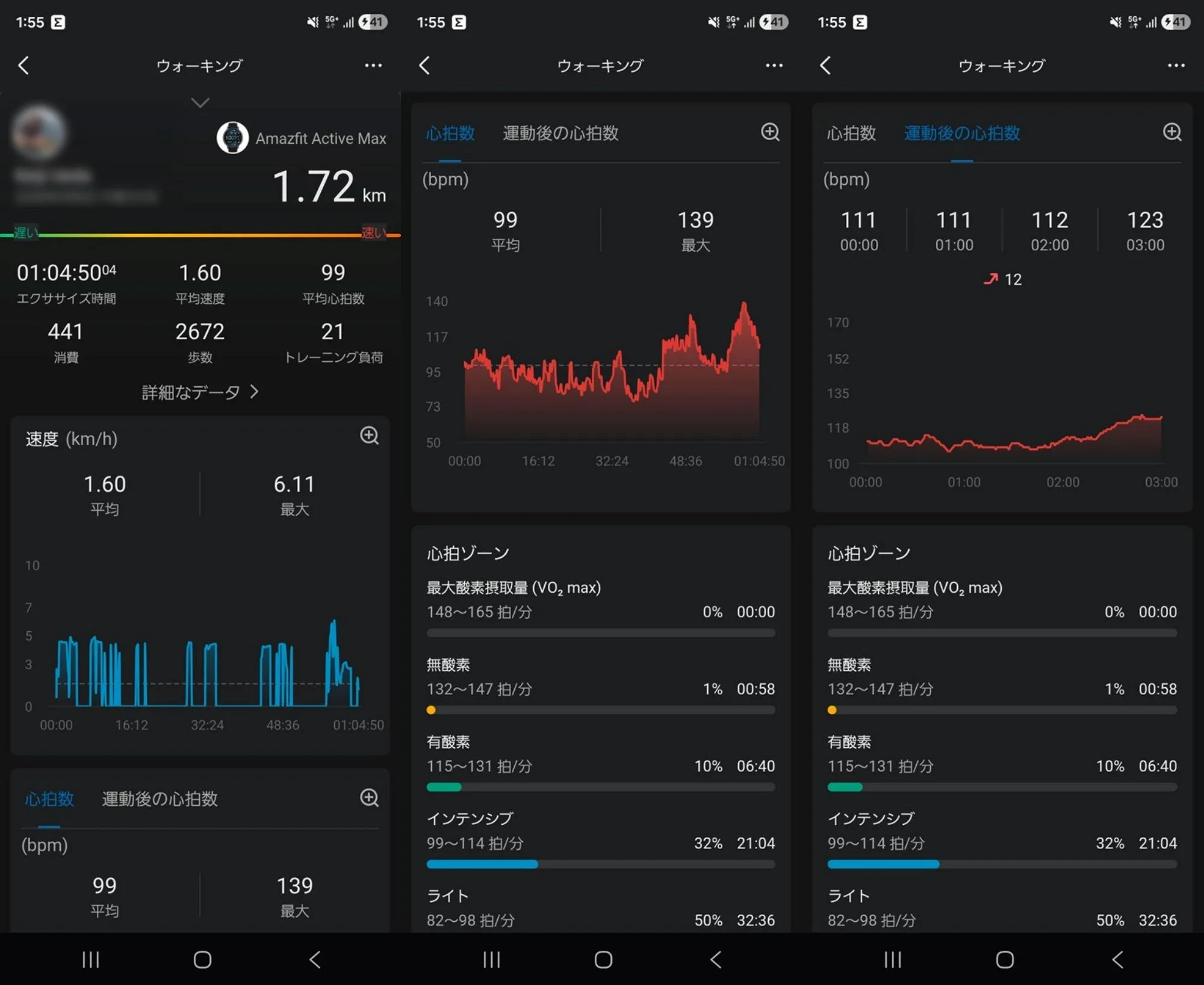Select 心拍数 tab on right screen
Viewport: 1204px width, 985px height.
(x=851, y=133)
